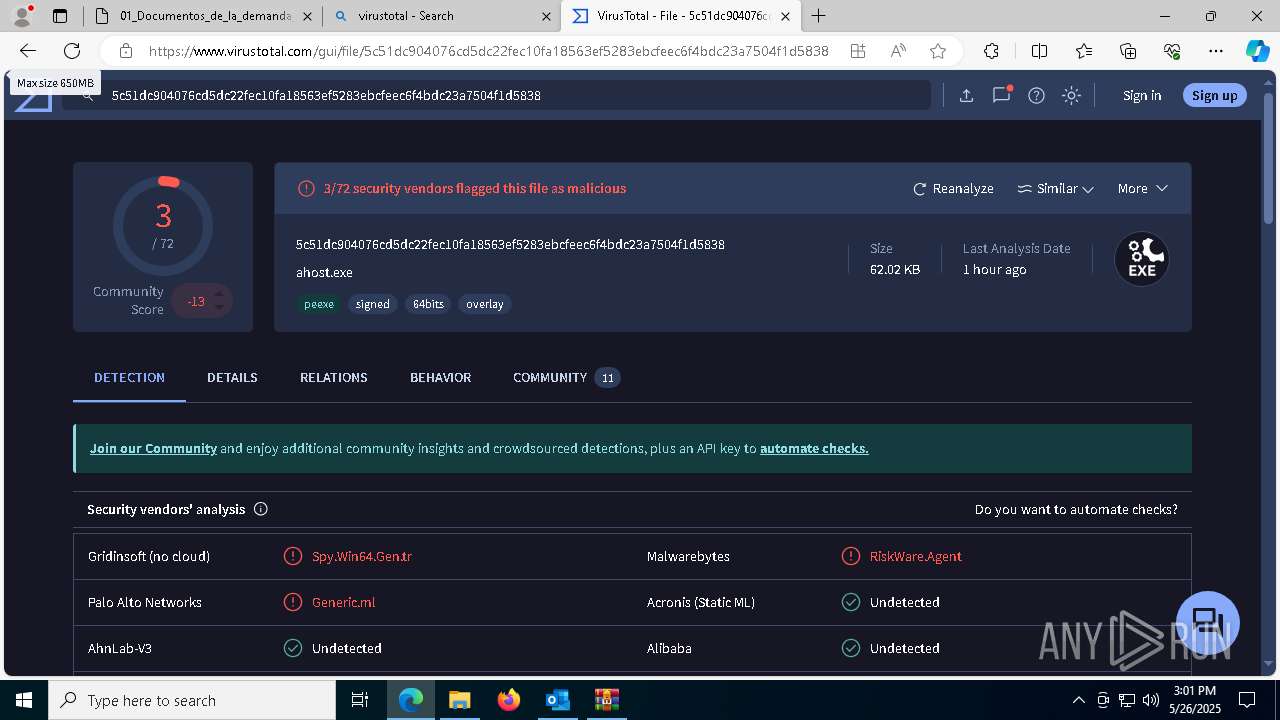1280x720 pixels.
Task: Open Outlook from the taskbar
Action: [x=557, y=700]
